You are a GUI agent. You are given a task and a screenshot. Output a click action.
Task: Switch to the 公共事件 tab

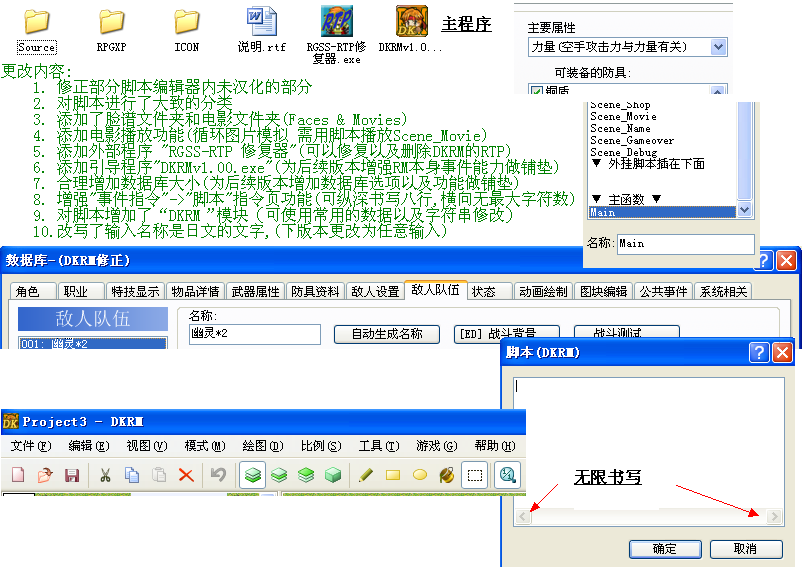pos(663,291)
